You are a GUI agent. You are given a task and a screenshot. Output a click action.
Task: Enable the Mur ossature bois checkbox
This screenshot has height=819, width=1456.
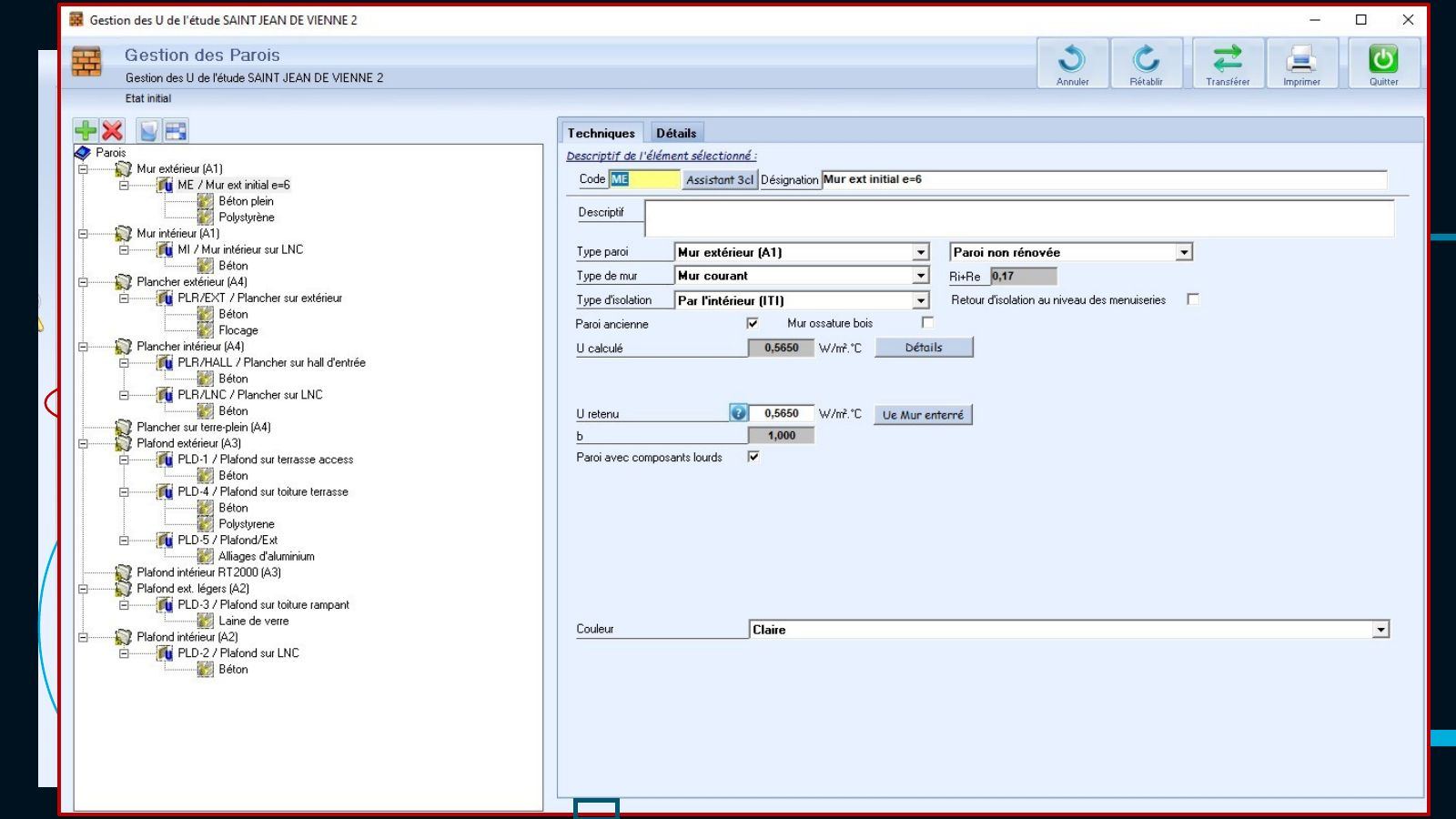[x=927, y=322]
